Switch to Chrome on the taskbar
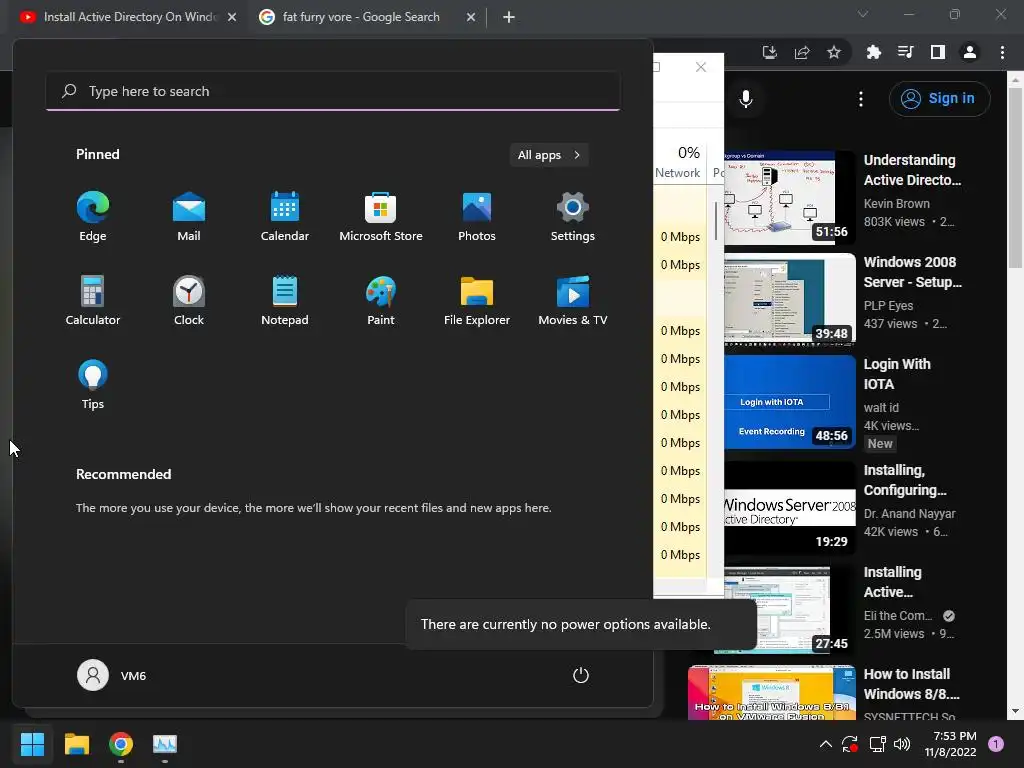The width and height of the screenshot is (1024, 768). (x=121, y=744)
